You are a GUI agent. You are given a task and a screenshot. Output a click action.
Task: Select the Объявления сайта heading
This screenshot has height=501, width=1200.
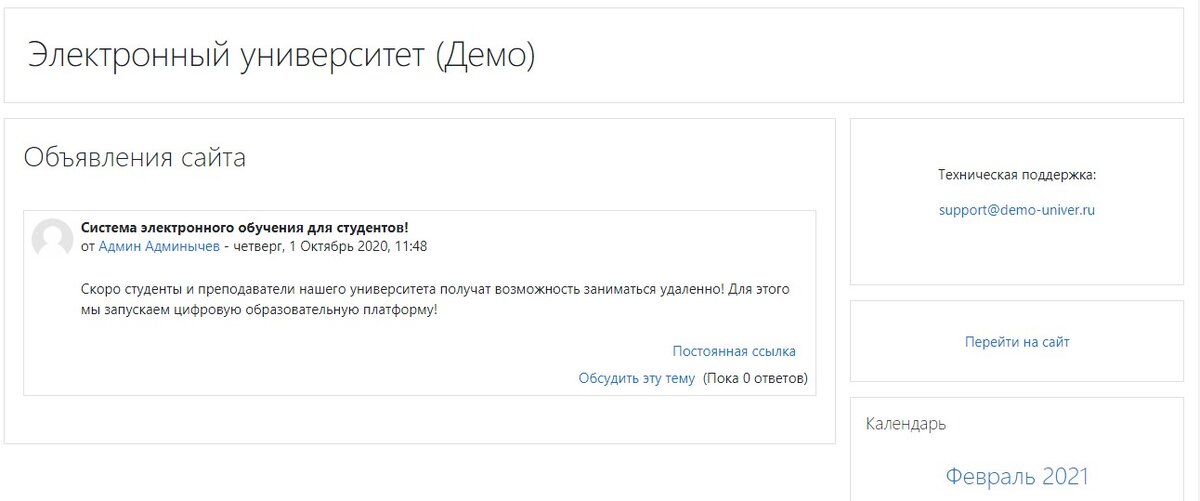[x=135, y=157]
